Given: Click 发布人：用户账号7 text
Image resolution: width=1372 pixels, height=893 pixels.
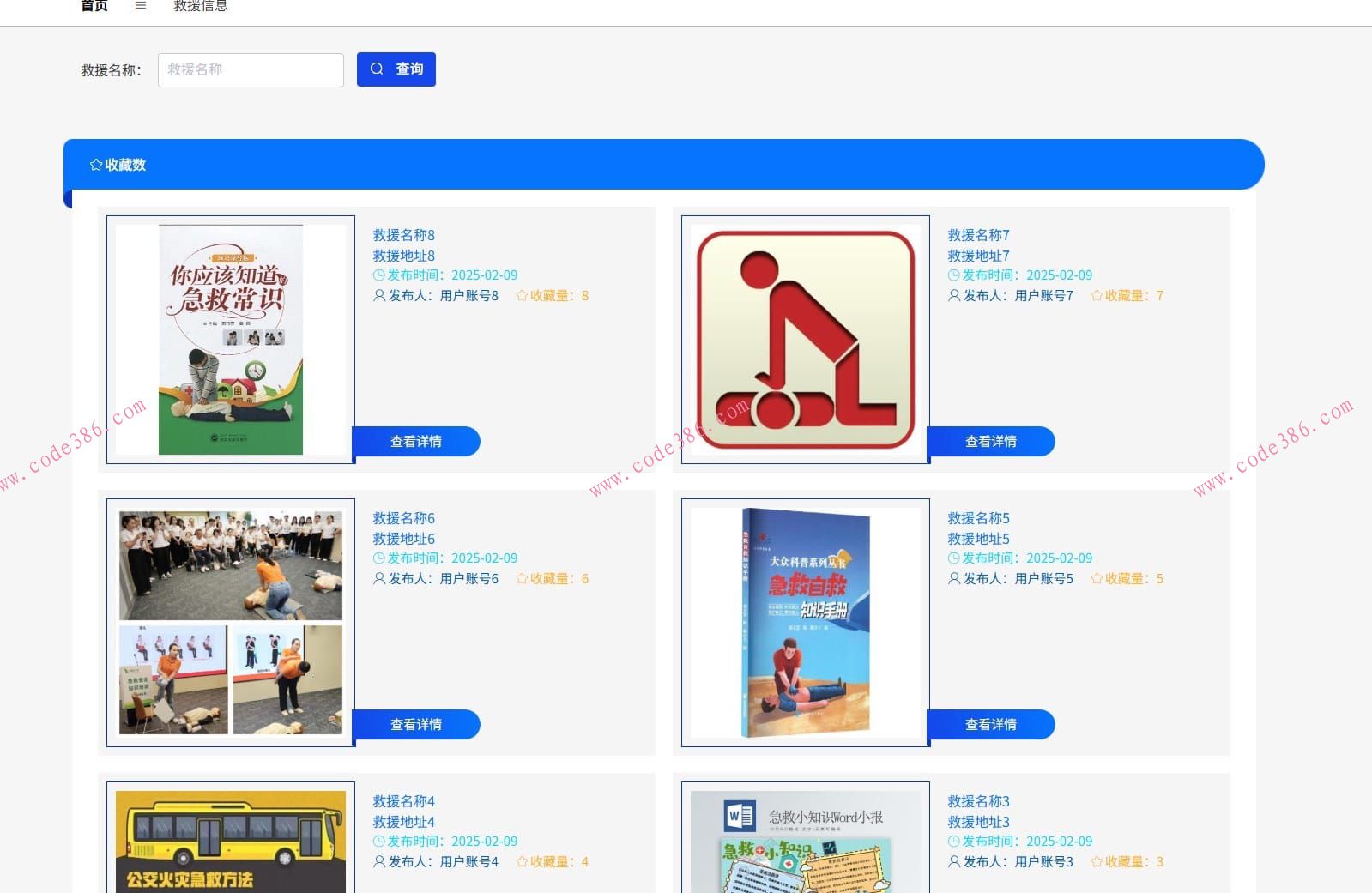Looking at the screenshot, I should point(1018,296).
